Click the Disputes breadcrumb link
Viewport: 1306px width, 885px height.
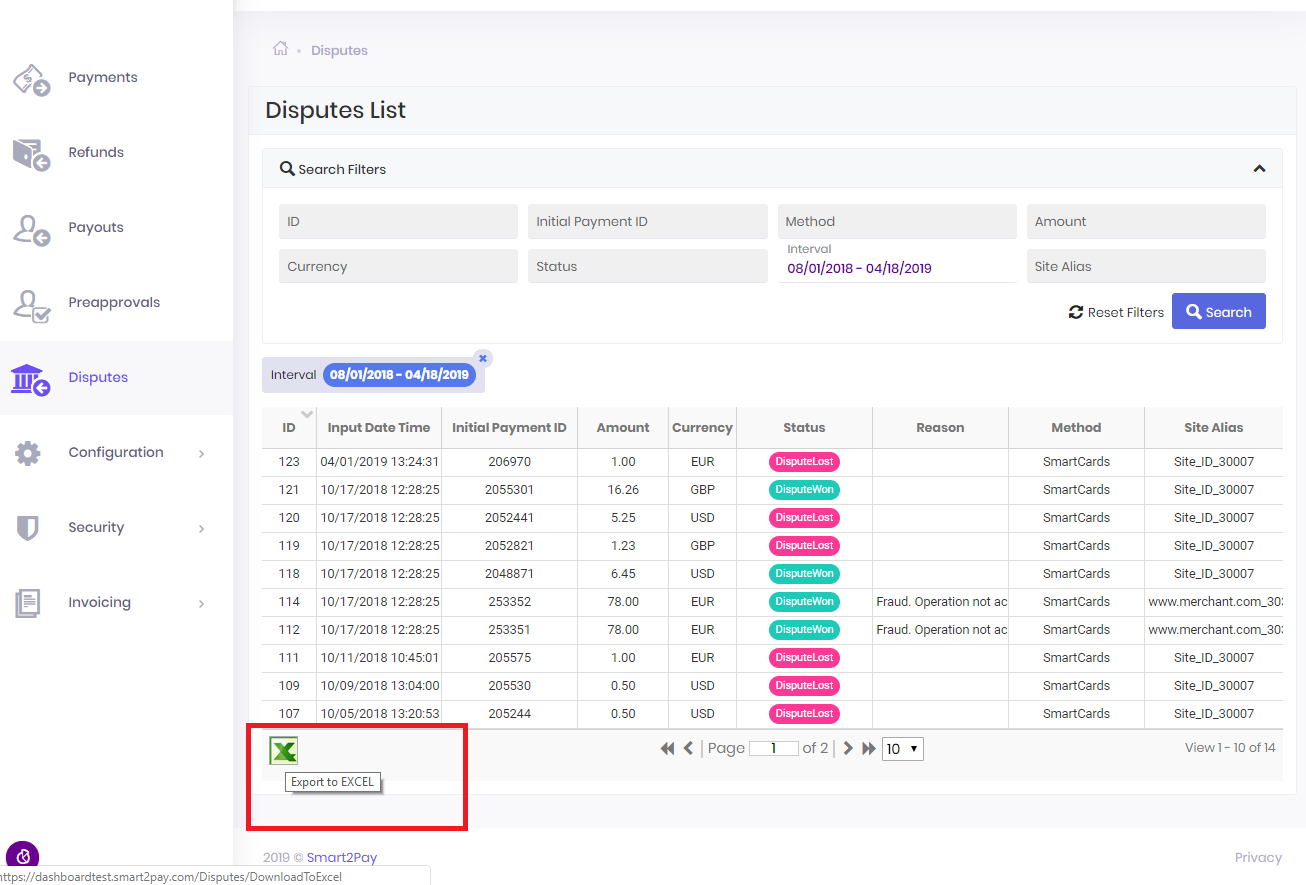pos(339,50)
